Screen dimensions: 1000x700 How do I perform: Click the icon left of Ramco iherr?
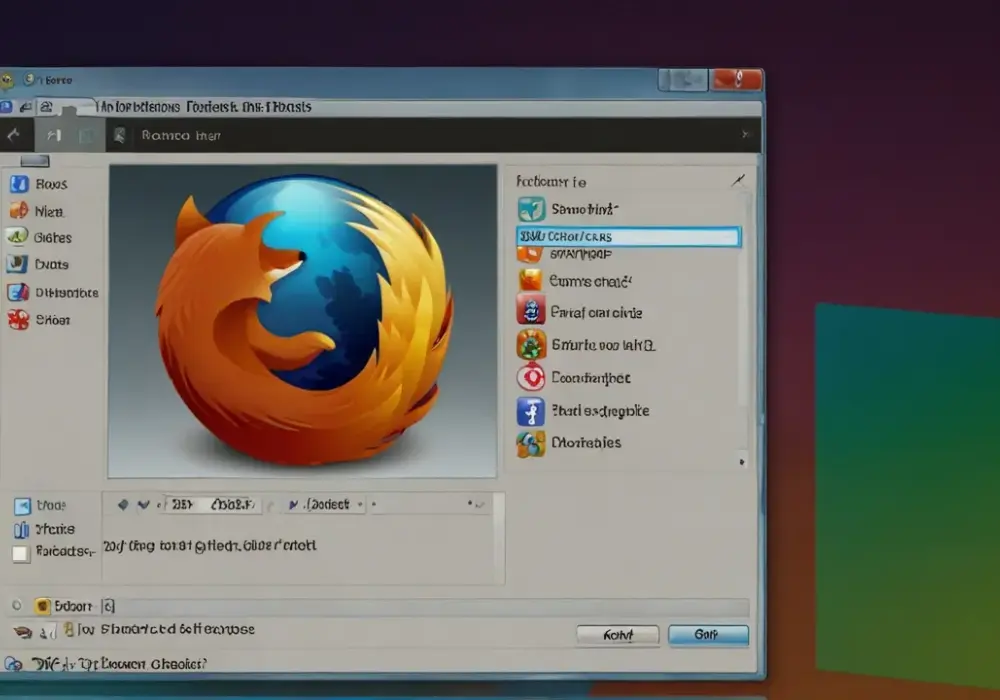119,135
